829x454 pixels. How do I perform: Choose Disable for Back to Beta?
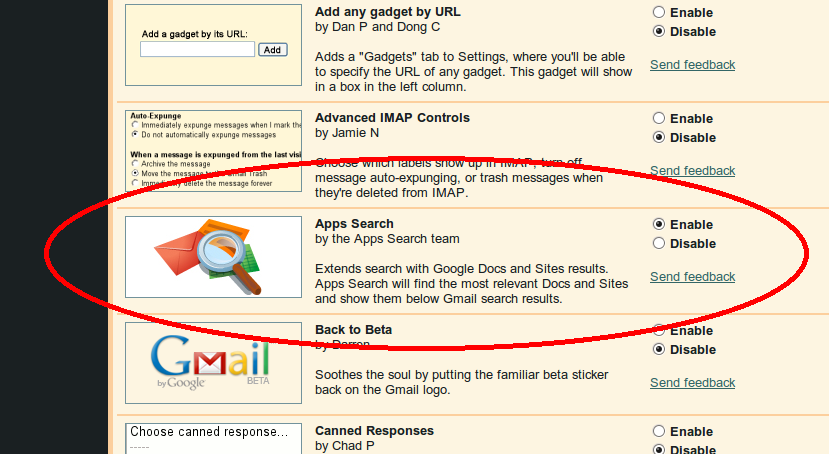[x=658, y=350]
